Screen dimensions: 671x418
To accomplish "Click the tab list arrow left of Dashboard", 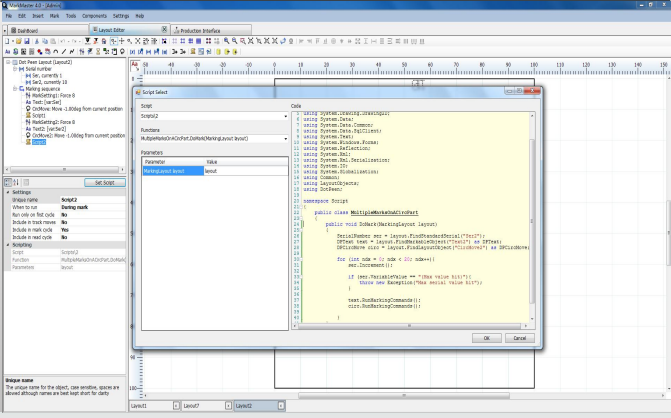I will 5,31.
